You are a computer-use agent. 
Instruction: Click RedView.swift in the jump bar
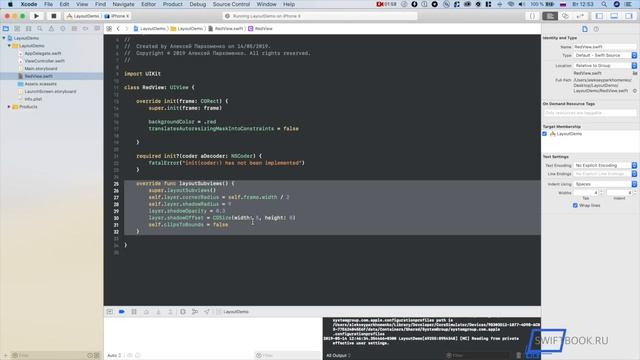[226, 29]
